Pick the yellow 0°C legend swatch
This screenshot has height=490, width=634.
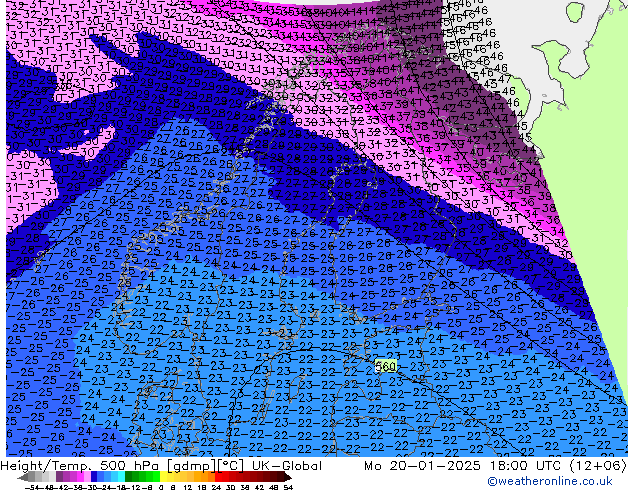click(164, 477)
